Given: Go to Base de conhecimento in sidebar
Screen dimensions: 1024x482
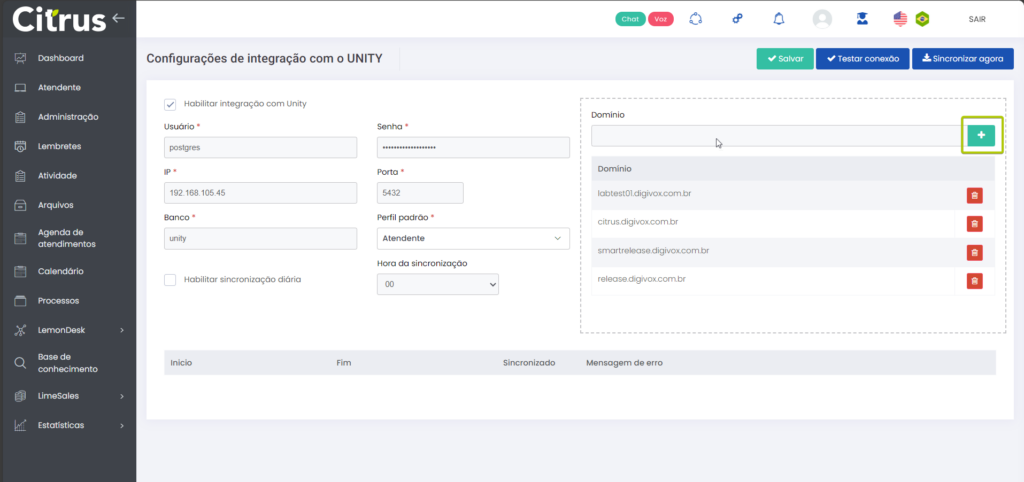Looking at the screenshot, I should 67,362.
